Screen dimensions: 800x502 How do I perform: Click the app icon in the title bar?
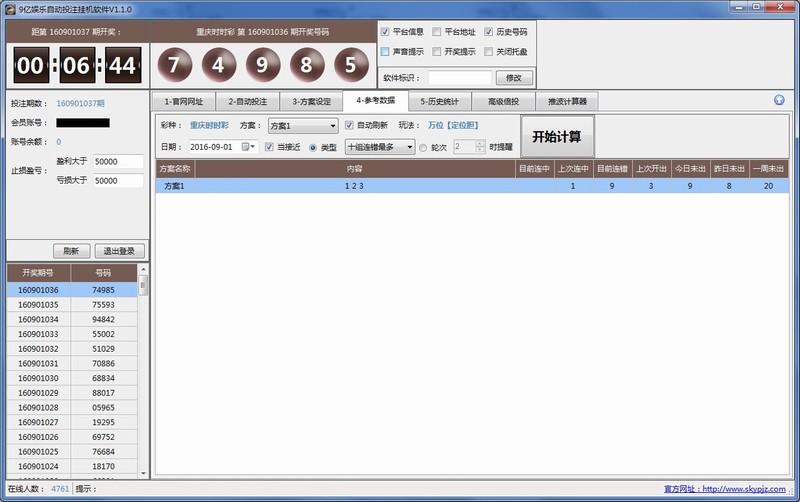click(x=11, y=7)
